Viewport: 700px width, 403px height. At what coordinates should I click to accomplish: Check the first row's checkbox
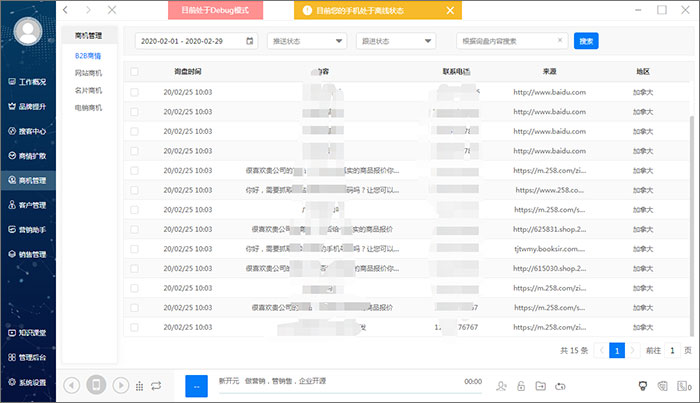[135, 92]
